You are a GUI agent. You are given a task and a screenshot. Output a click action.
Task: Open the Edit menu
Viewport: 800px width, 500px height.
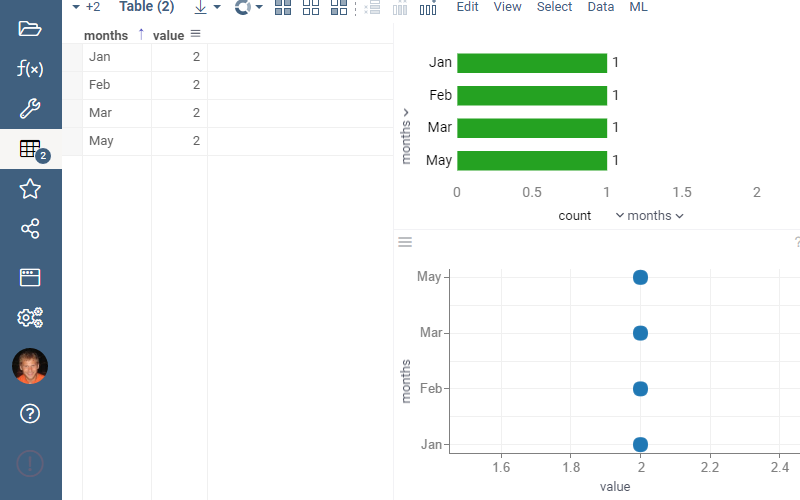[x=467, y=7]
